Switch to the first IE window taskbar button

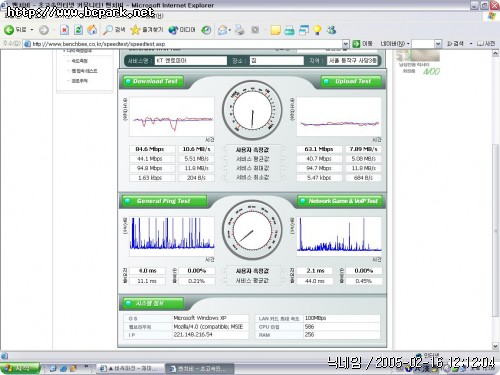[x=131, y=369]
